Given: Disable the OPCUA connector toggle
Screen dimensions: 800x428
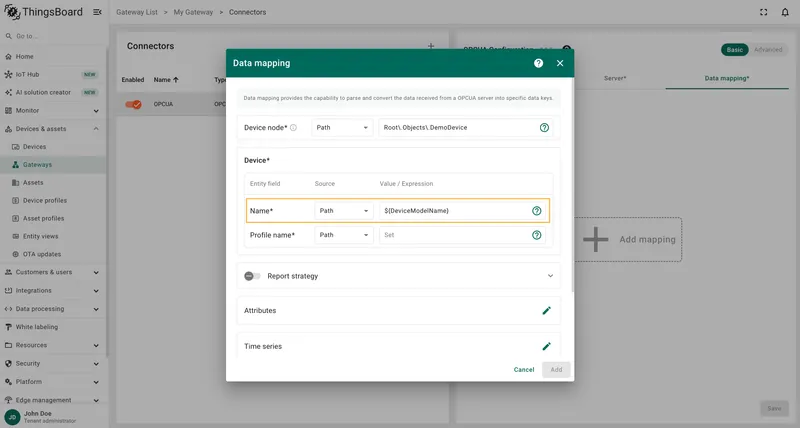Looking at the screenshot, I should (134, 104).
